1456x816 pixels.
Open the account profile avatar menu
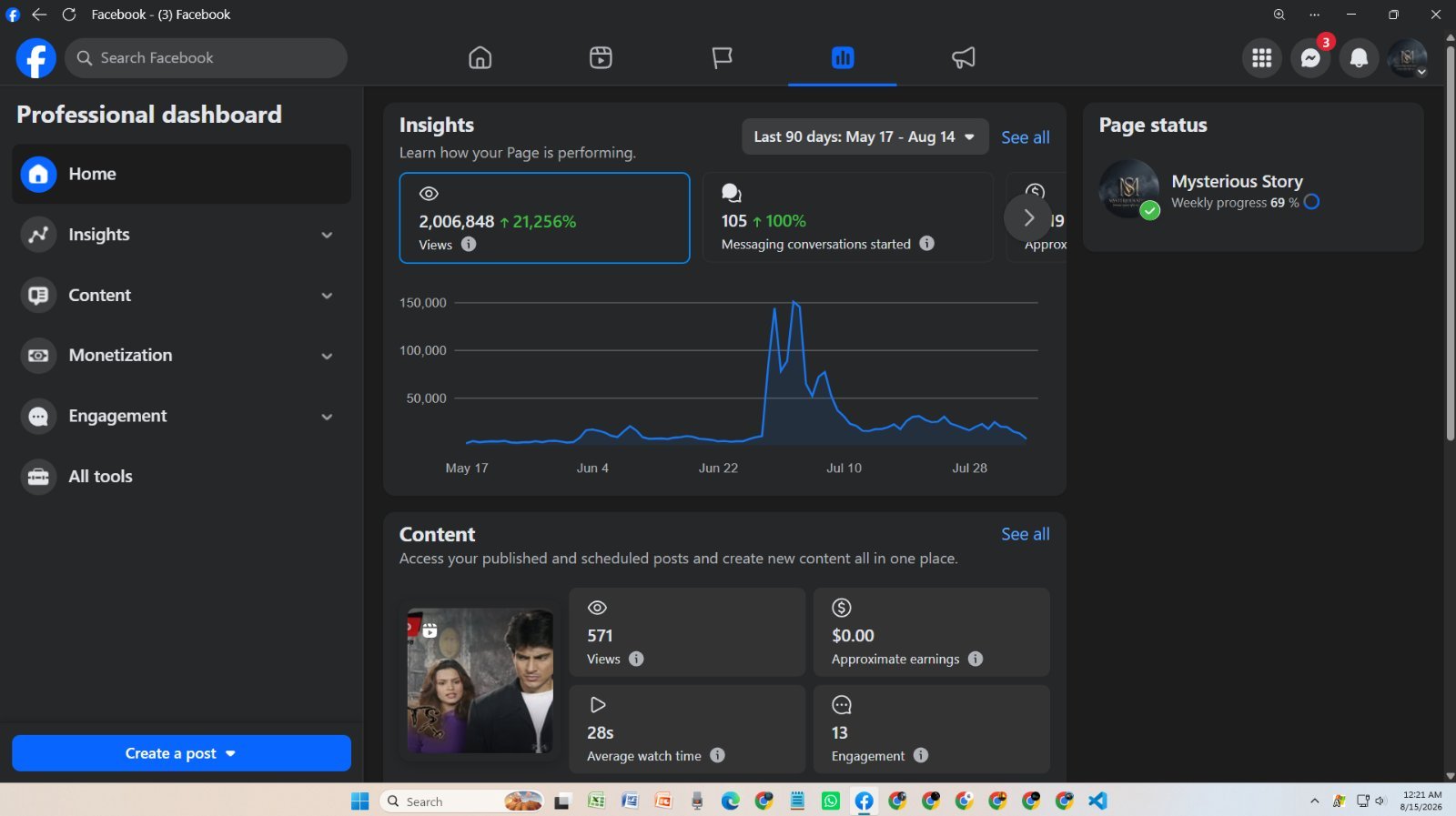(1407, 58)
